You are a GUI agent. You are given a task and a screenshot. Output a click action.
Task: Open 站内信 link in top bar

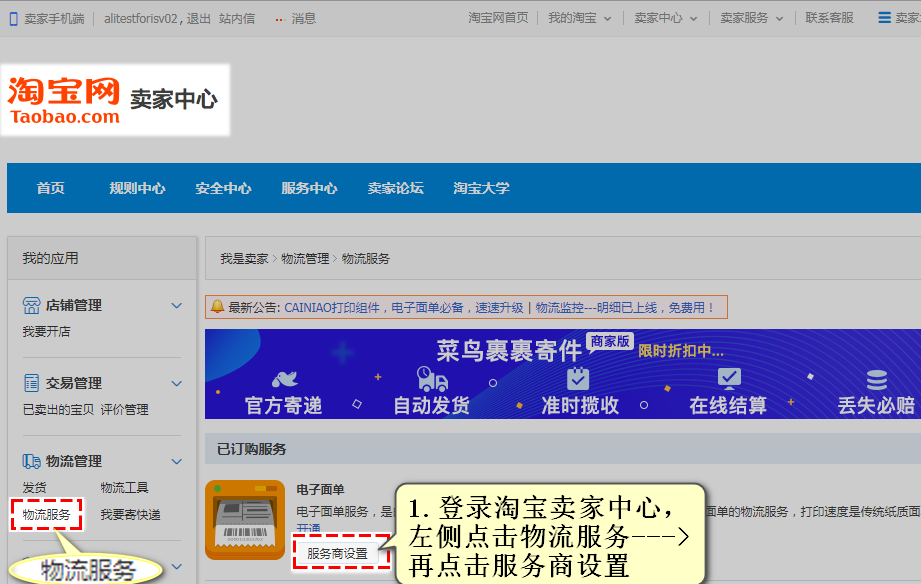tap(237, 19)
